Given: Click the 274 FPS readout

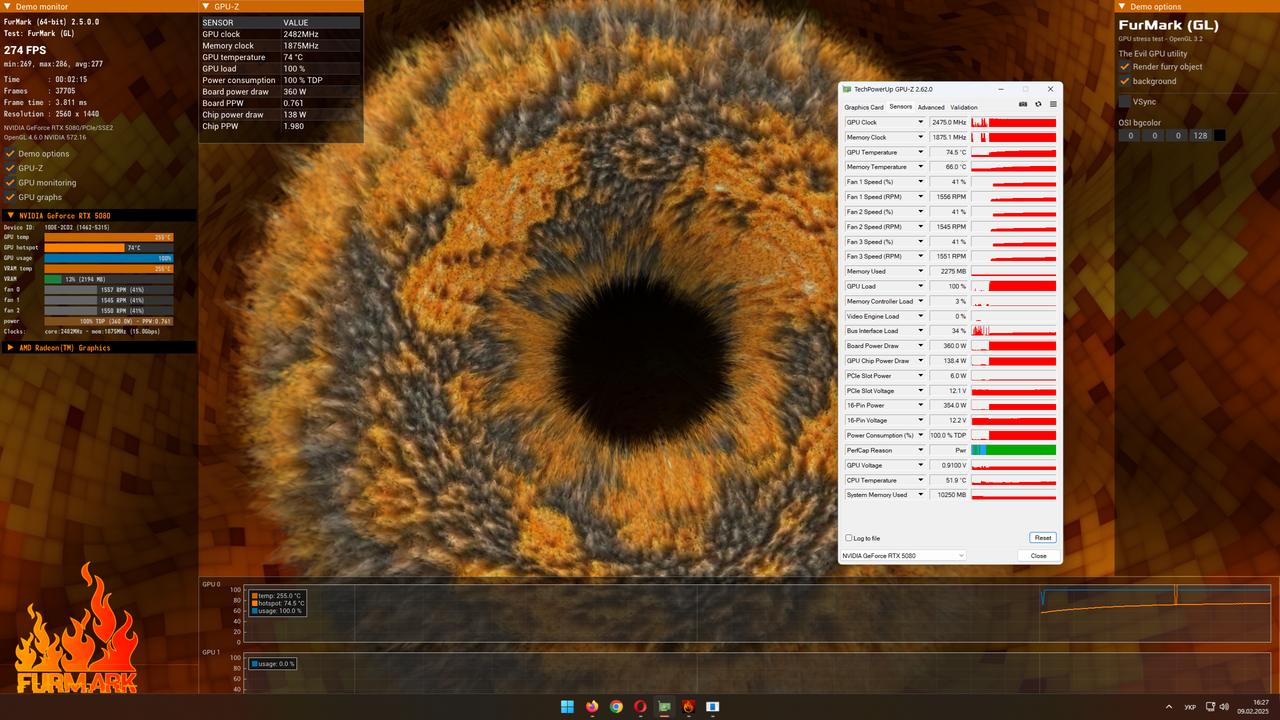Looking at the screenshot, I should click(25, 49).
